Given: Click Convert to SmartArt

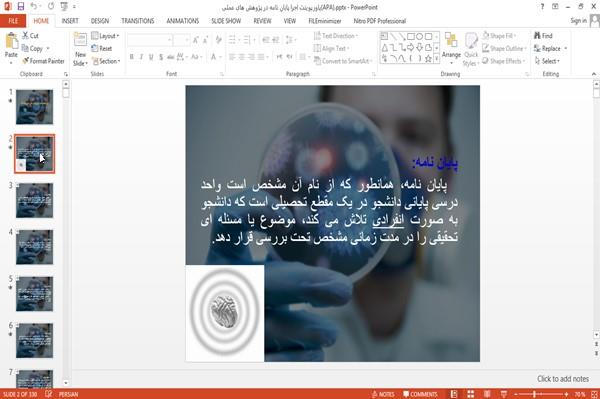Looking at the screenshot, I should [x=342, y=61].
